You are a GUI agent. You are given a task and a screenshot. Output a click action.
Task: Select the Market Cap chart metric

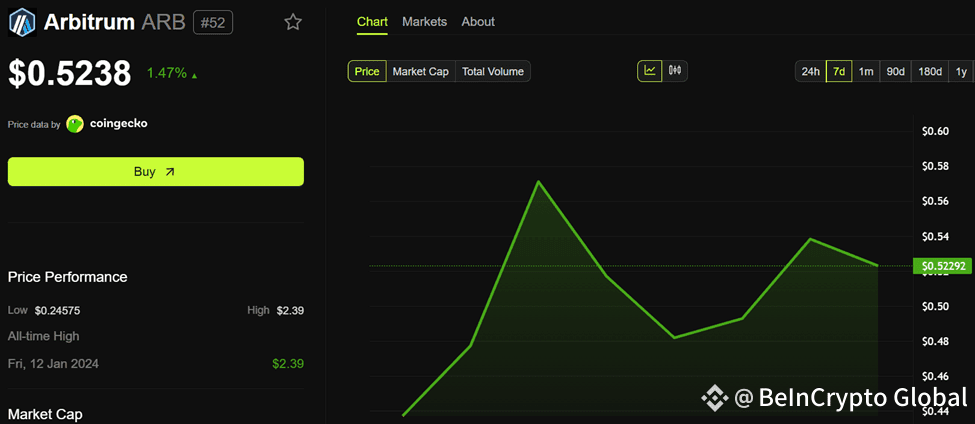pyautogui.click(x=421, y=71)
